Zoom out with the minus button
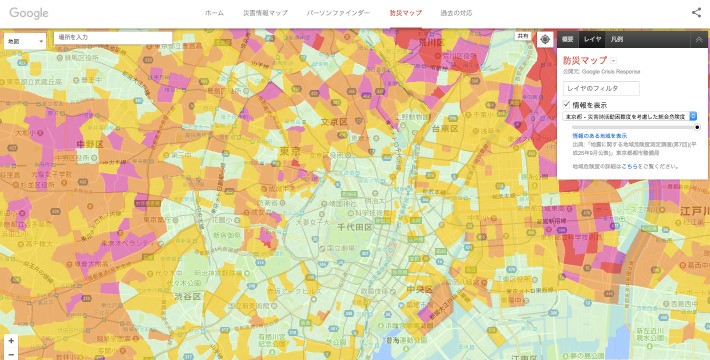 (11, 354)
